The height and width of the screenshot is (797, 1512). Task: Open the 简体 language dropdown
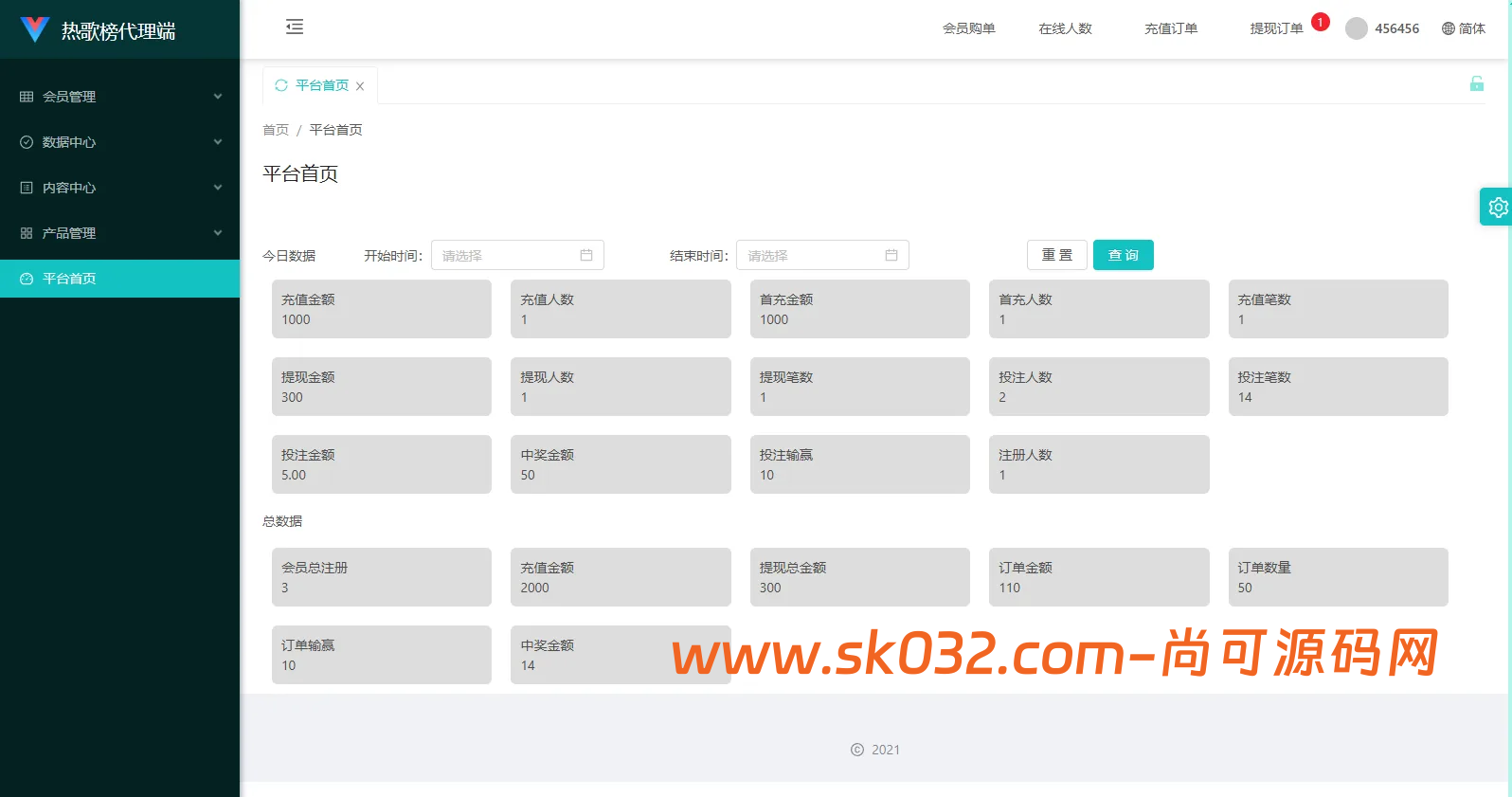1463,28
